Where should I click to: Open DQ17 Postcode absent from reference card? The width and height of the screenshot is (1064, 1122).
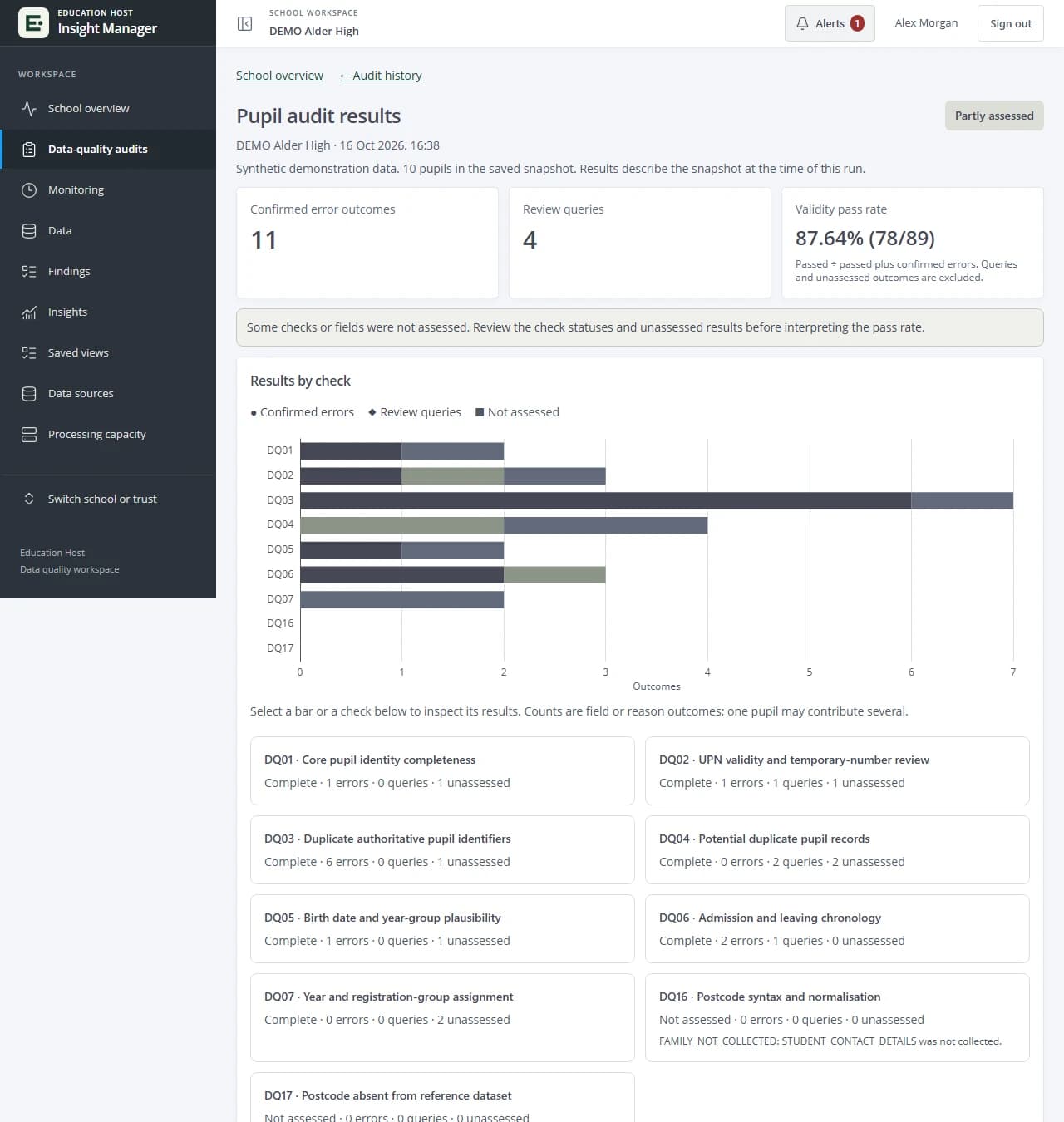coord(442,1098)
